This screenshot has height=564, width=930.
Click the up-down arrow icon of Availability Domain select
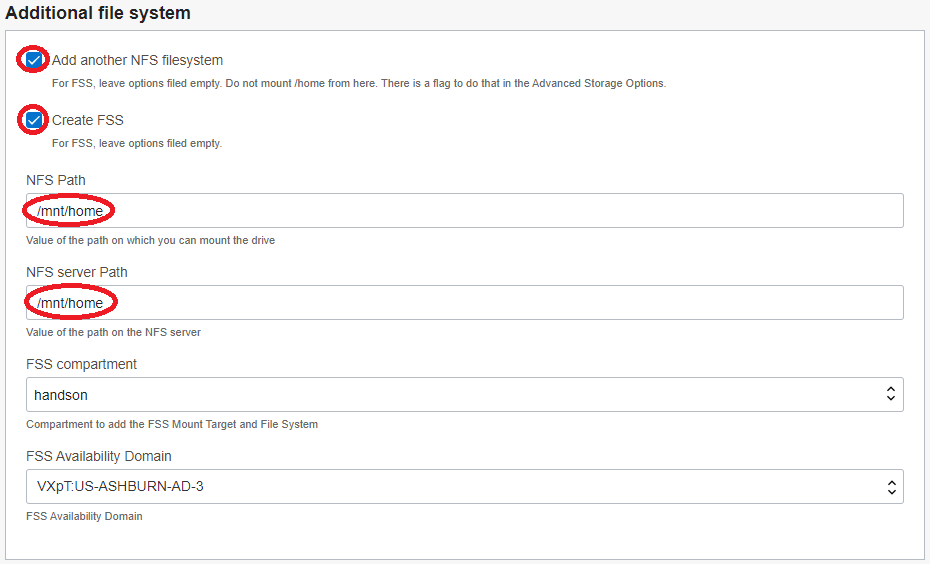click(x=890, y=487)
